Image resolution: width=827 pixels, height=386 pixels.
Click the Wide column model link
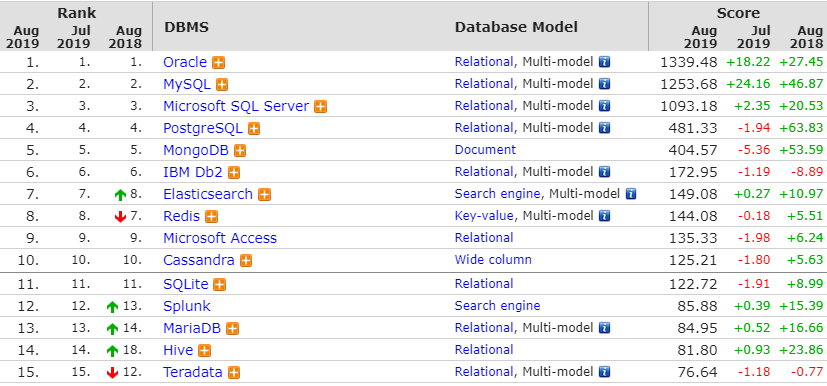[x=493, y=260]
